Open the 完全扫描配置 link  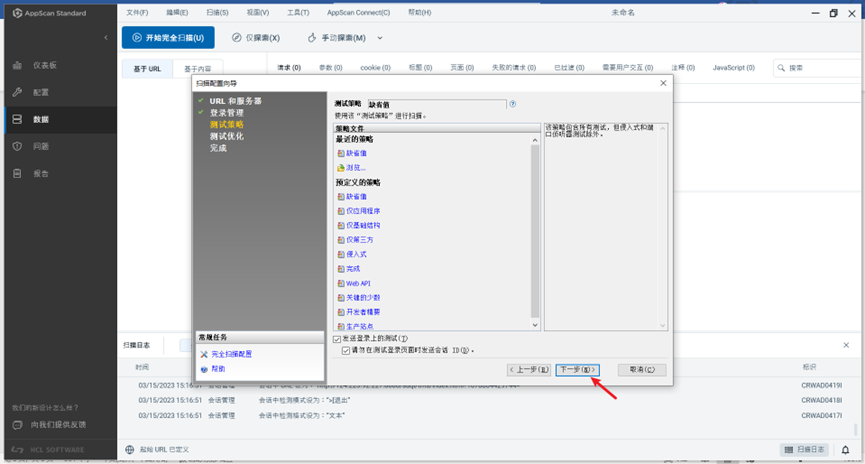point(232,354)
